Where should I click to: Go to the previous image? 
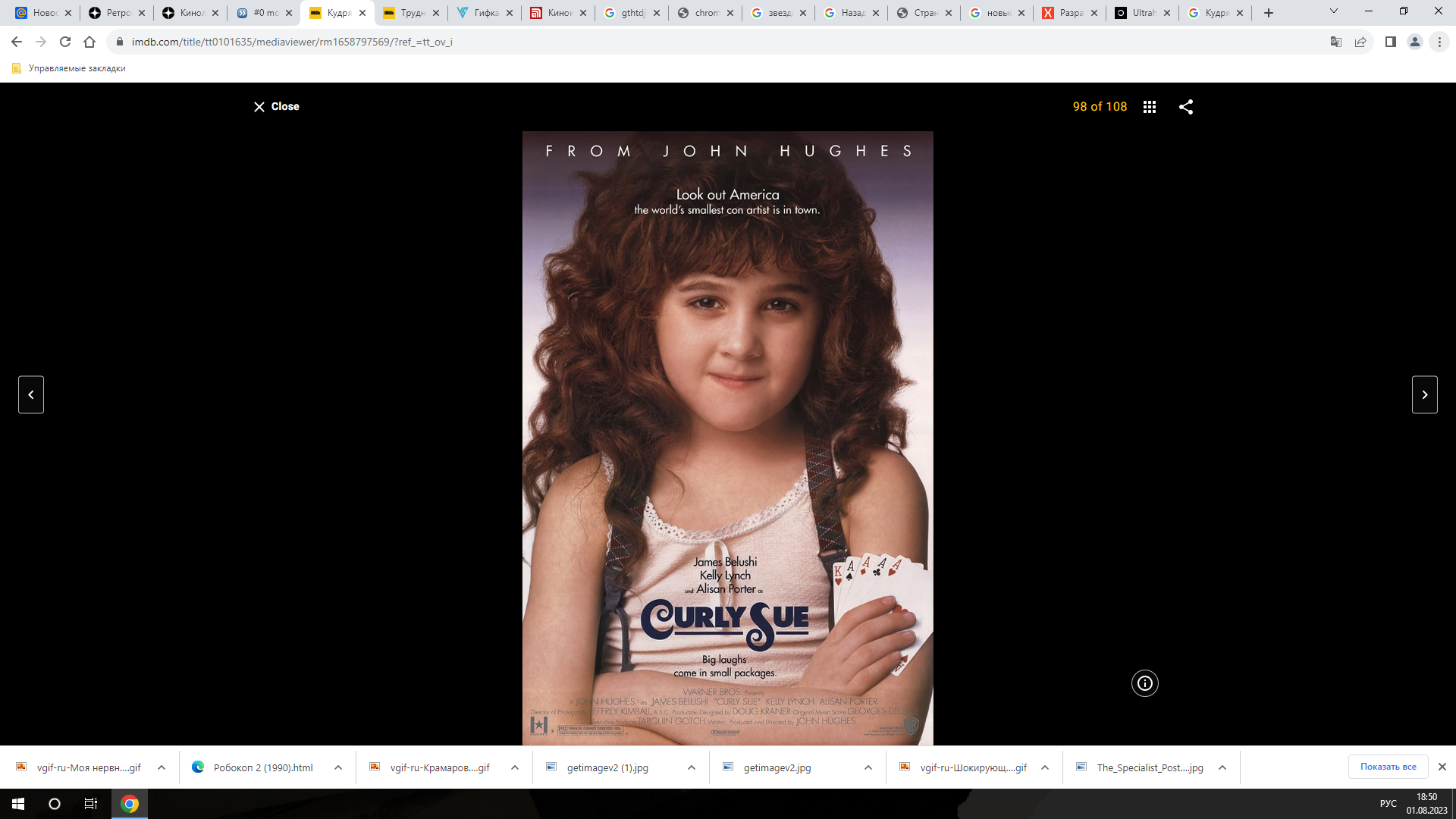[x=31, y=394]
